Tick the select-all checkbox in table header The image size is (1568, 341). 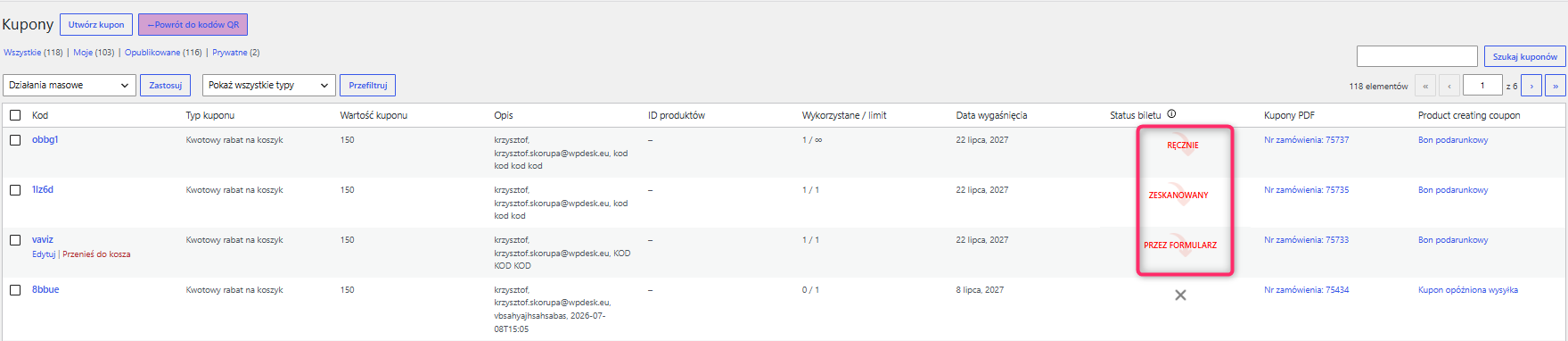point(15,115)
